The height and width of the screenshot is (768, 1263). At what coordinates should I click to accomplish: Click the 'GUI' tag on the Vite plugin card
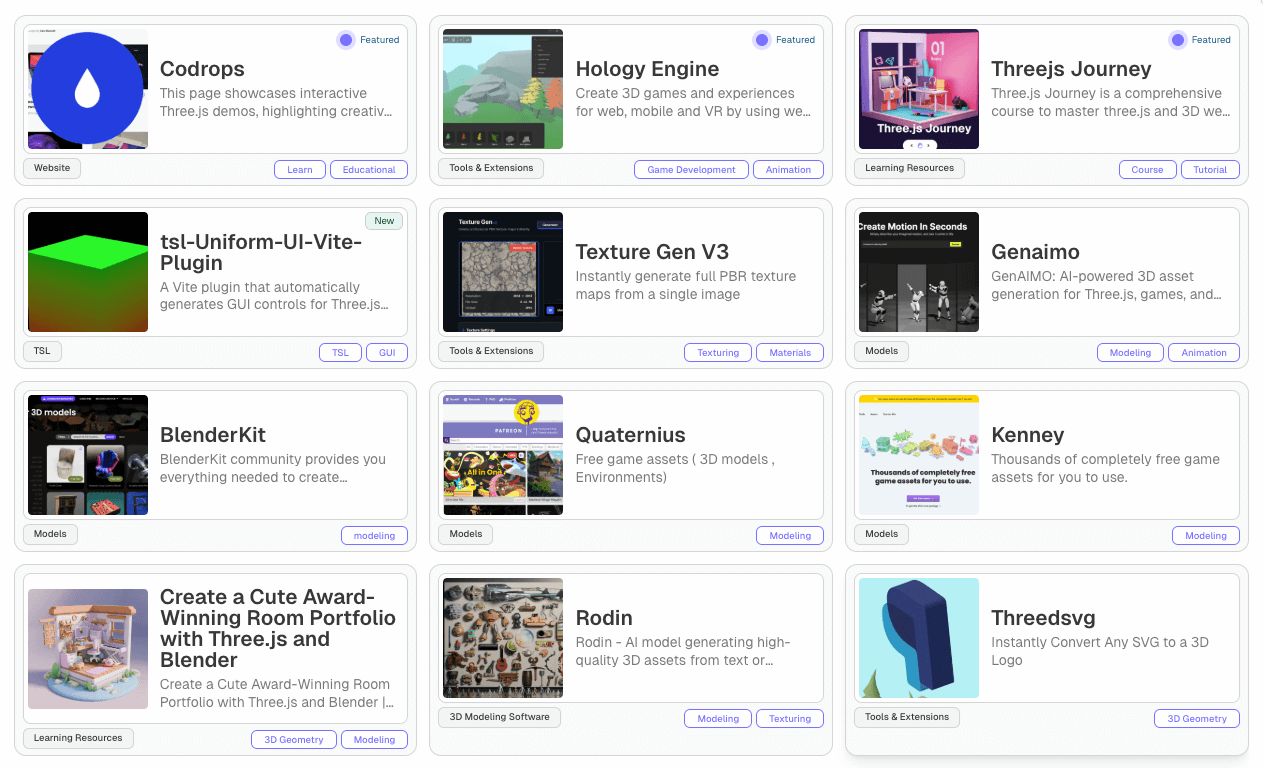[x=387, y=352]
